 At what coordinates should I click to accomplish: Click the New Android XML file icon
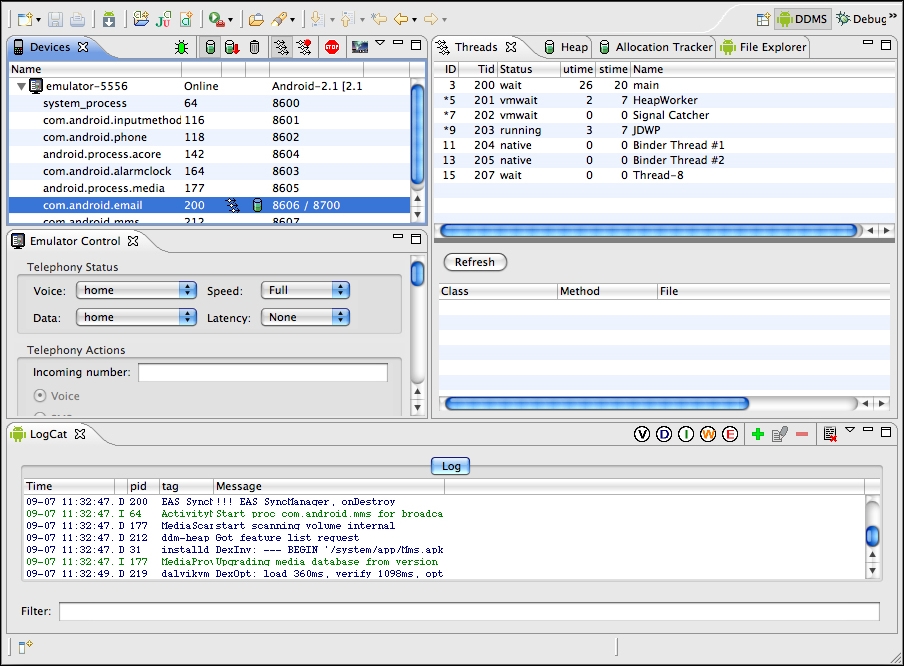point(186,19)
